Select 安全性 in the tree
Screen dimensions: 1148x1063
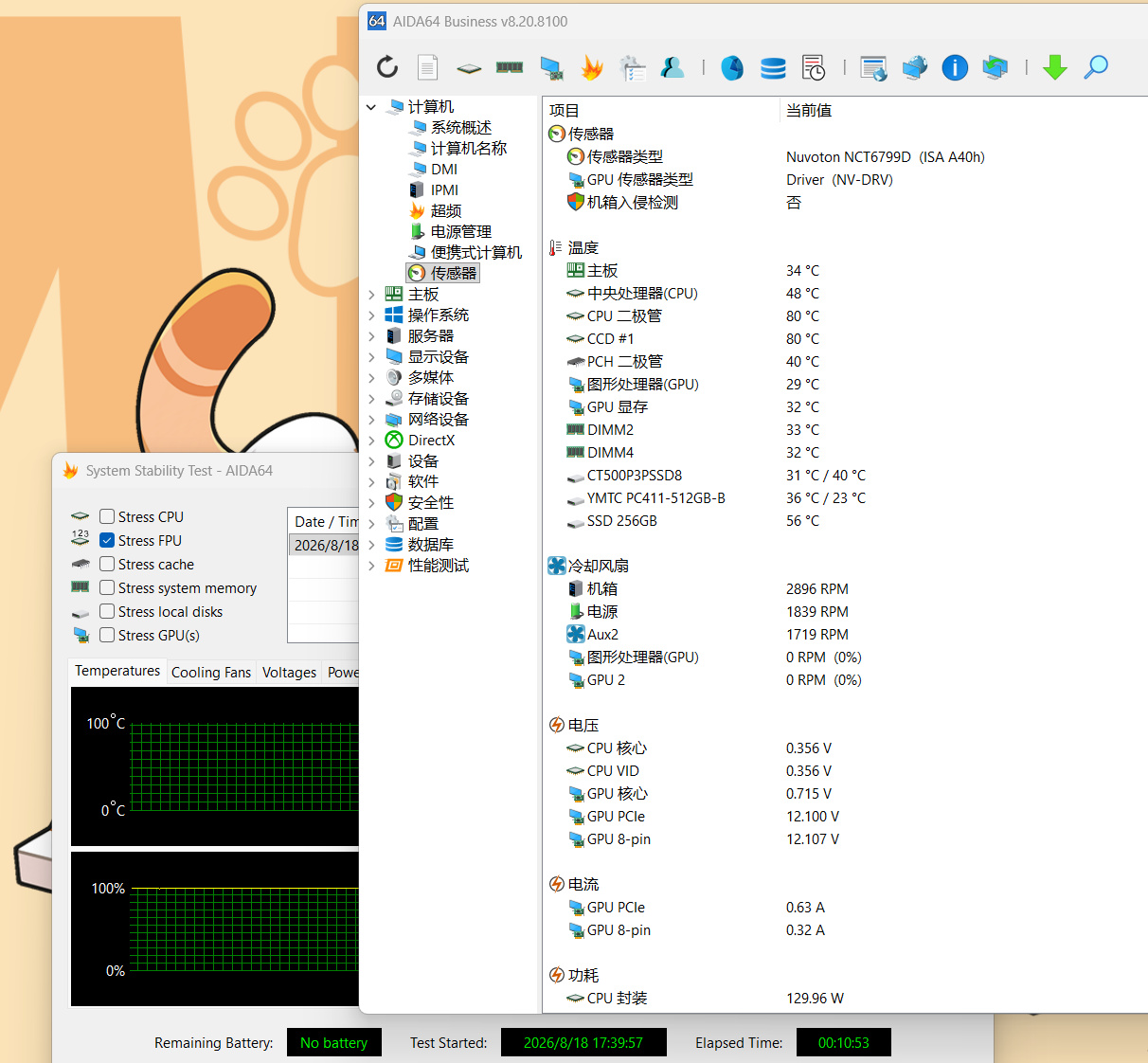point(431,503)
